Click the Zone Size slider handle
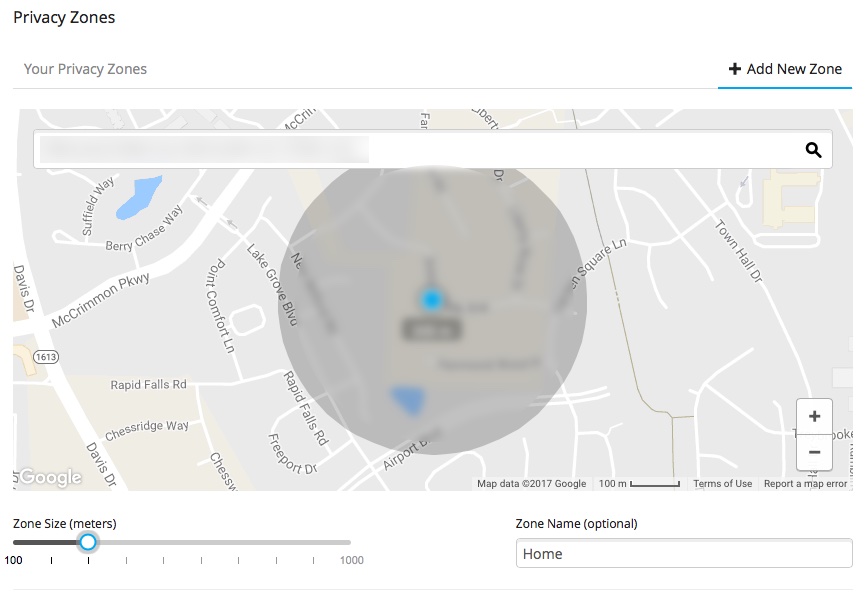The width and height of the screenshot is (868, 592). (x=88, y=542)
